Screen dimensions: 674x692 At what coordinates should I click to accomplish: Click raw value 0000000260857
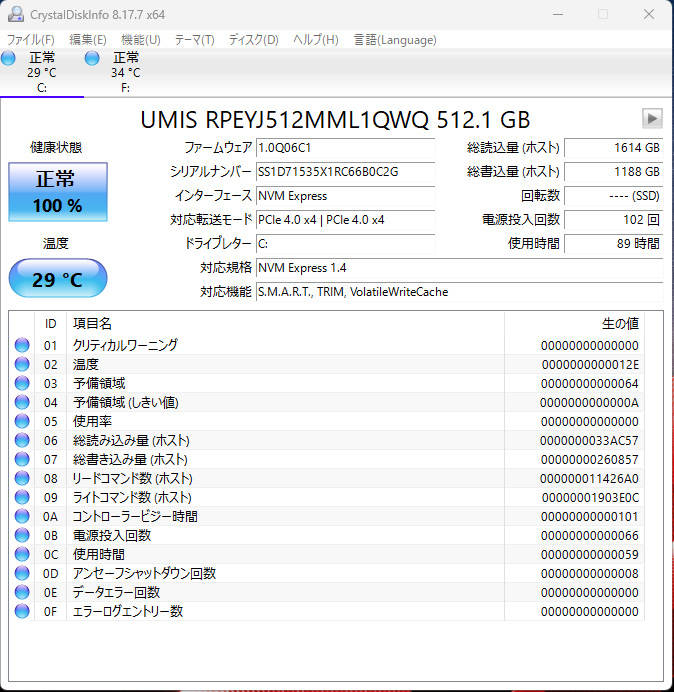coord(590,459)
